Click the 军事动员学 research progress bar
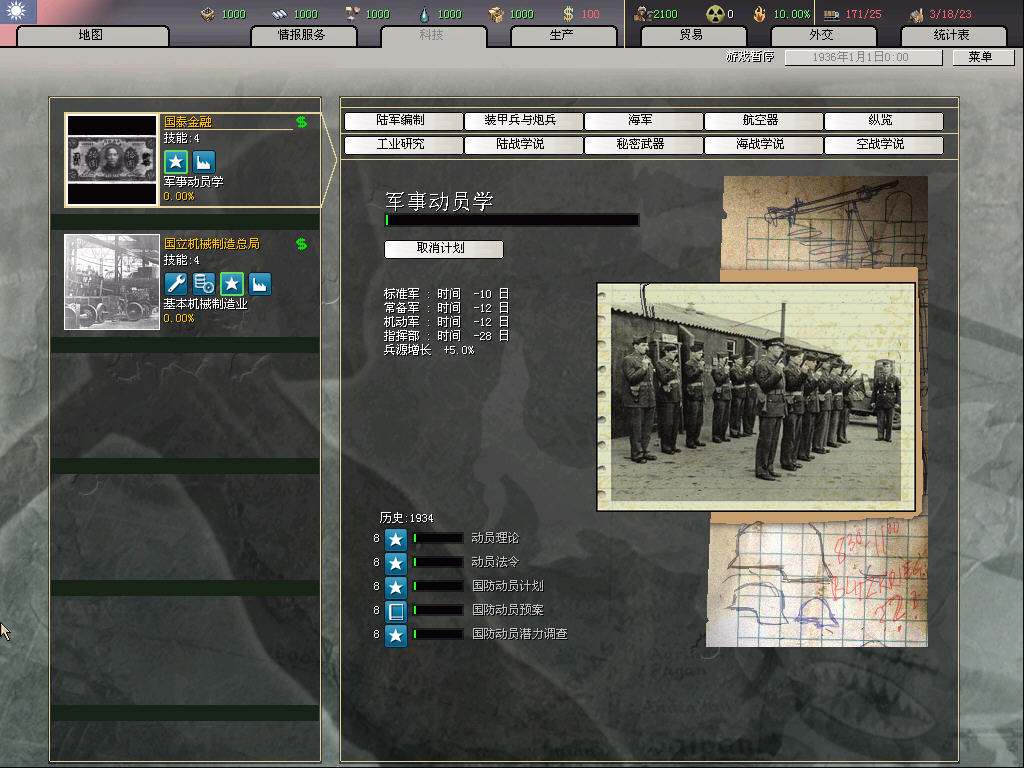This screenshot has height=768, width=1024. (x=511, y=220)
